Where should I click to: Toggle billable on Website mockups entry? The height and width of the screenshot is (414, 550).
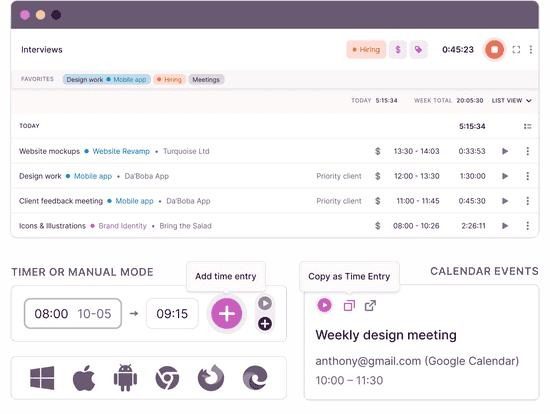point(377,151)
